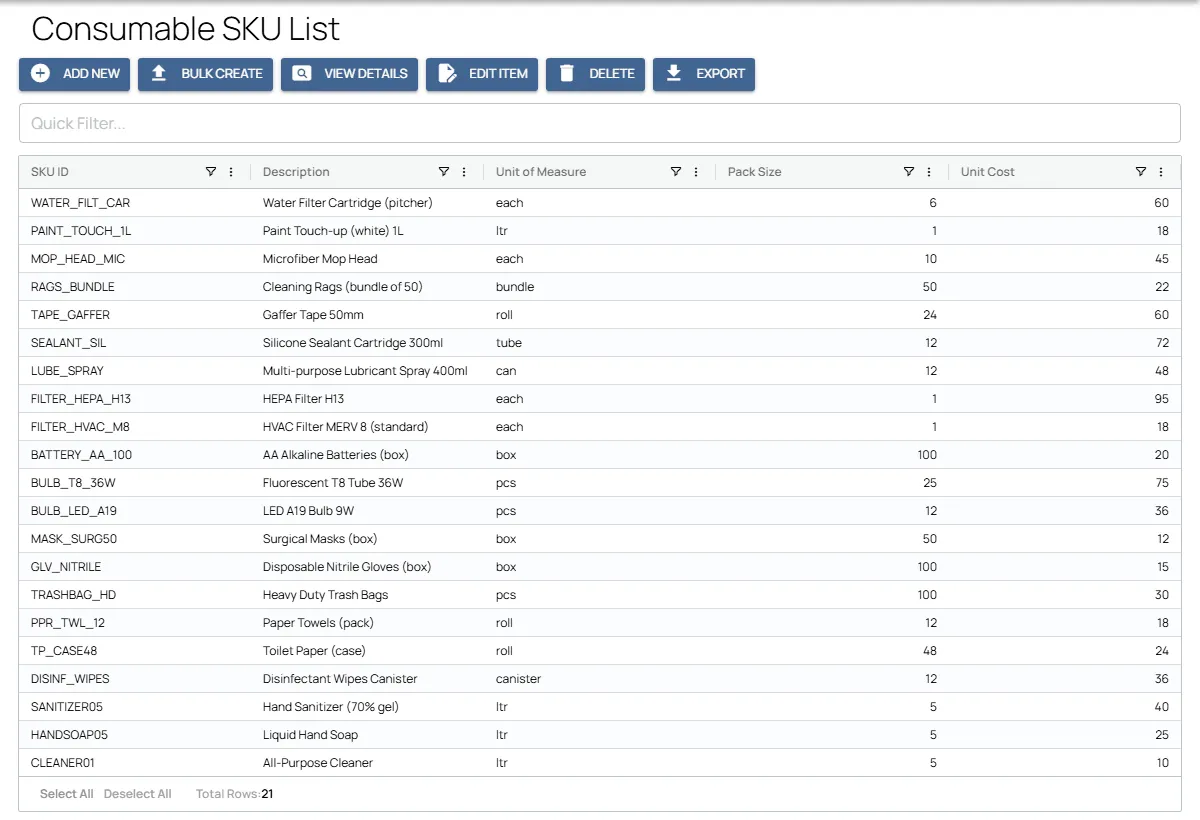This screenshot has height=820, width=1200.
Task: Click the trash can icon on Delete
Action: pos(567,73)
